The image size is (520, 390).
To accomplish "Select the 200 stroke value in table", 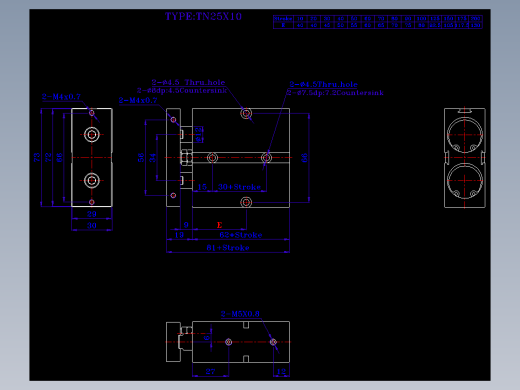I will [x=475, y=19].
